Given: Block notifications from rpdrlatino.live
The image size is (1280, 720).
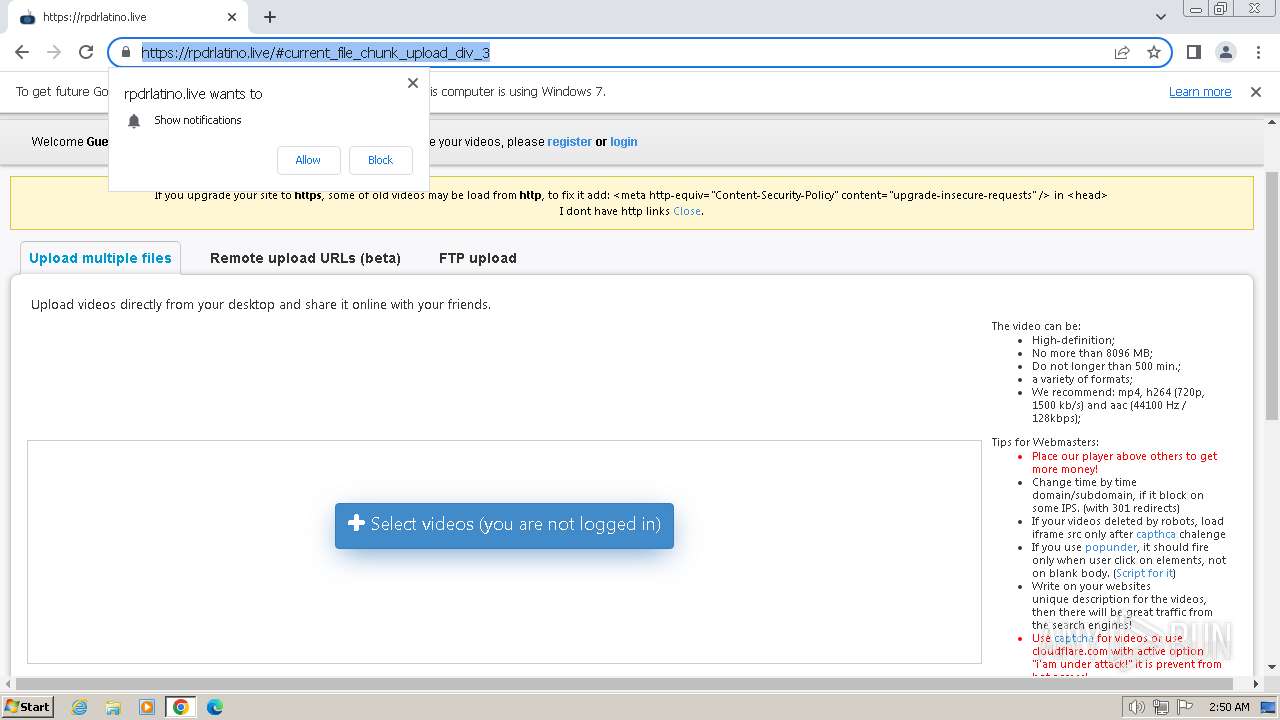Looking at the screenshot, I should 381,160.
